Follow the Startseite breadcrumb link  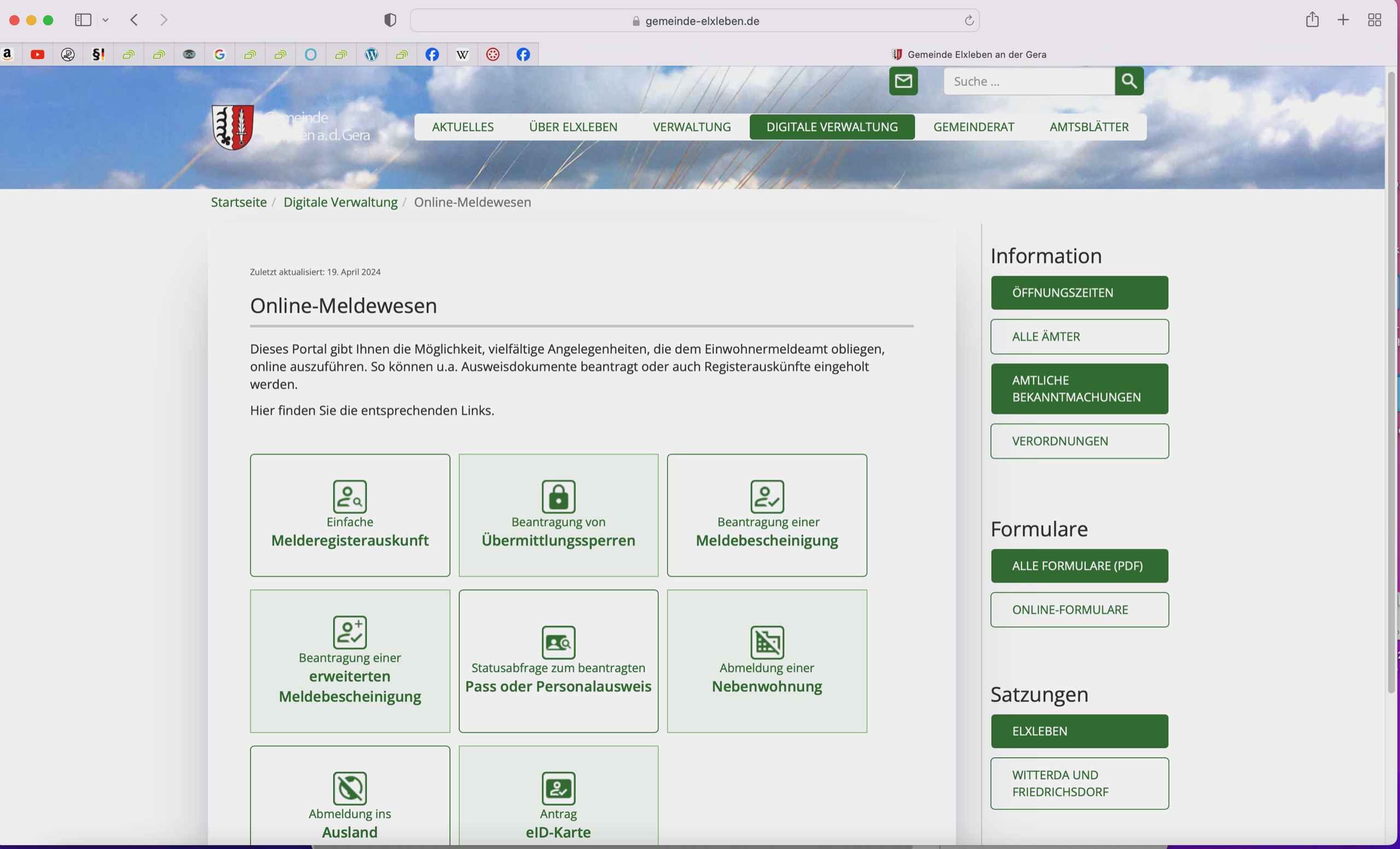coord(238,202)
